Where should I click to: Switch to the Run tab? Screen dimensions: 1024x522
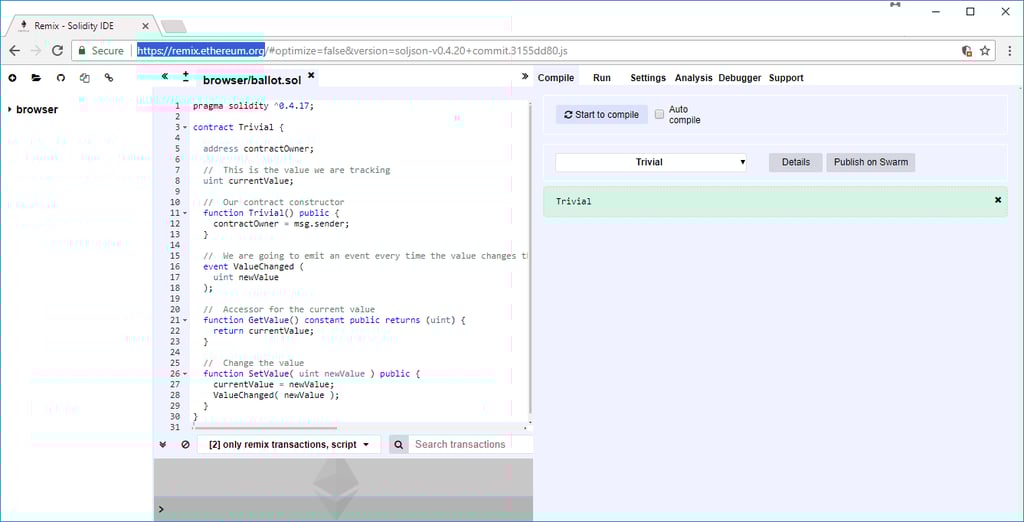(x=601, y=78)
